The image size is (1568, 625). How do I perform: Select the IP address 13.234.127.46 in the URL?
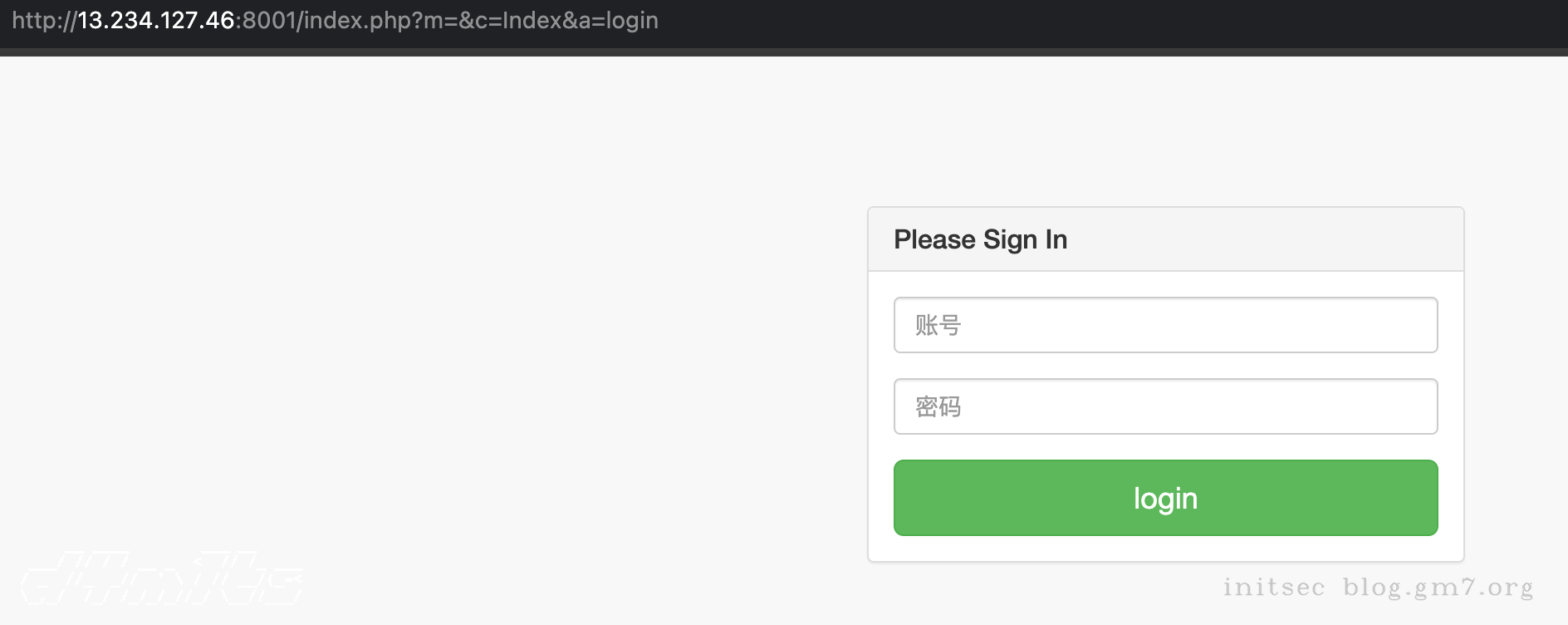point(156,20)
